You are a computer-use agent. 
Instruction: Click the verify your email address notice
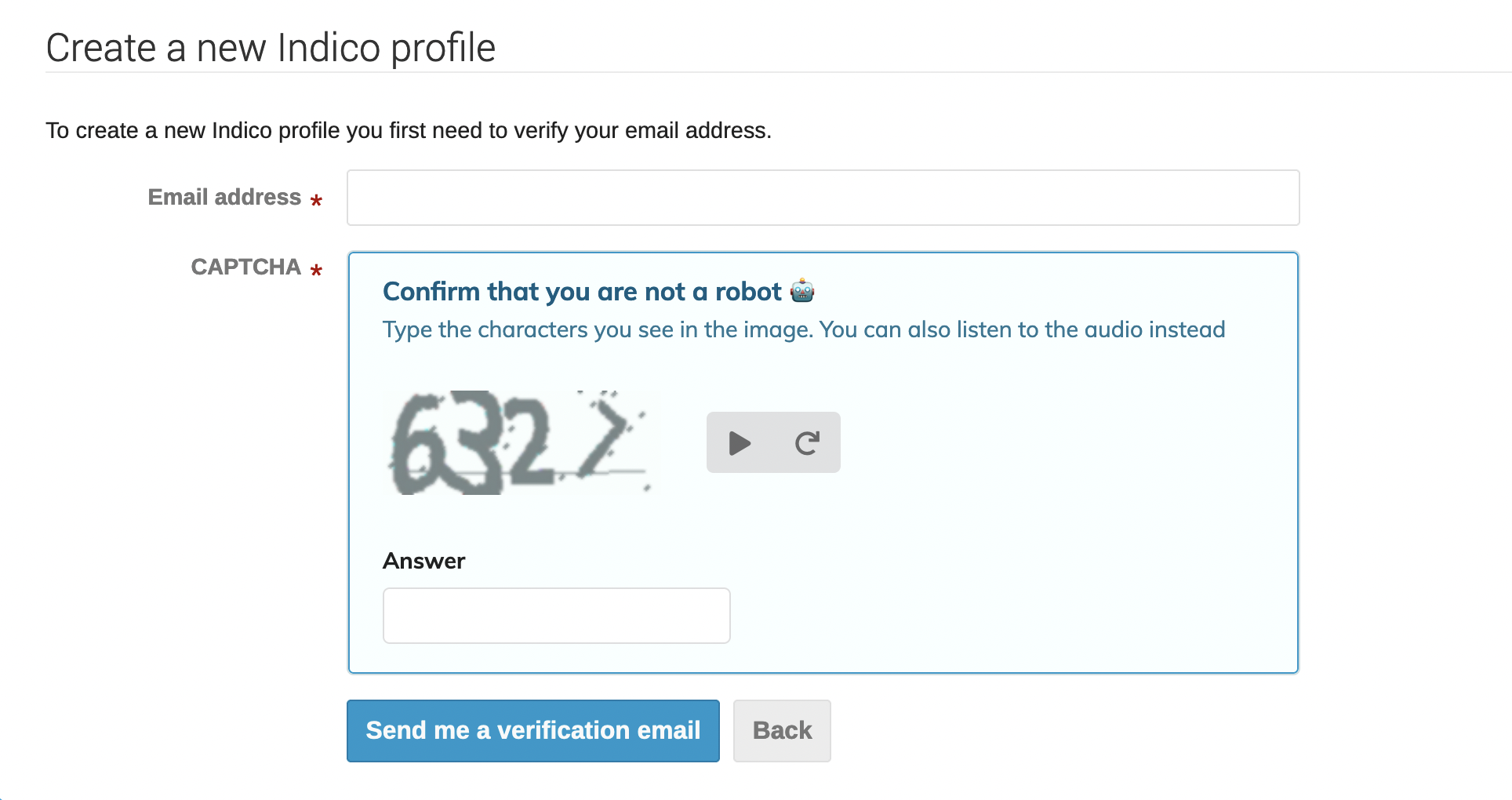click(x=409, y=130)
